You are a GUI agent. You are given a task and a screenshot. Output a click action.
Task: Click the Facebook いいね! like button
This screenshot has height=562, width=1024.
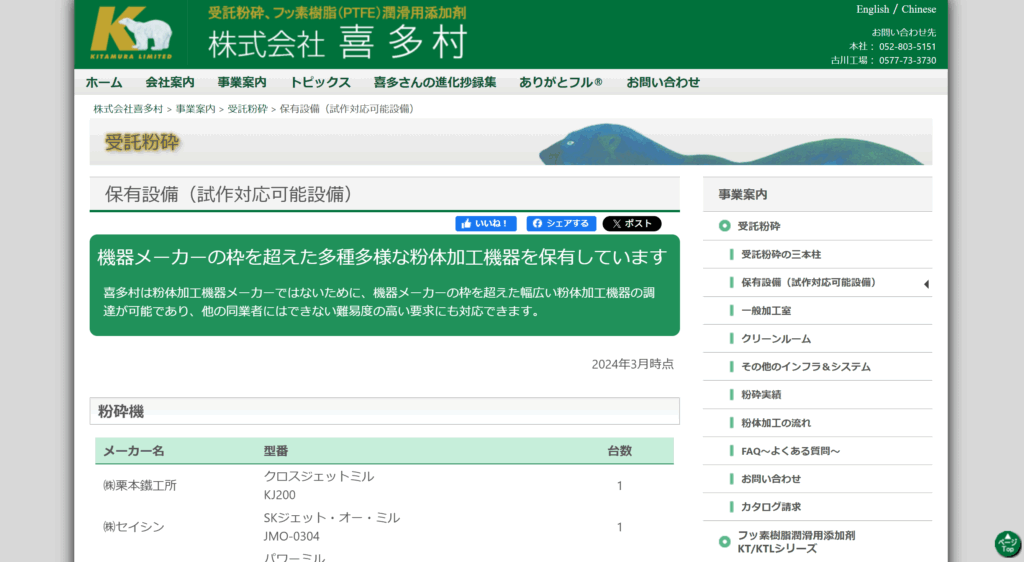485,224
